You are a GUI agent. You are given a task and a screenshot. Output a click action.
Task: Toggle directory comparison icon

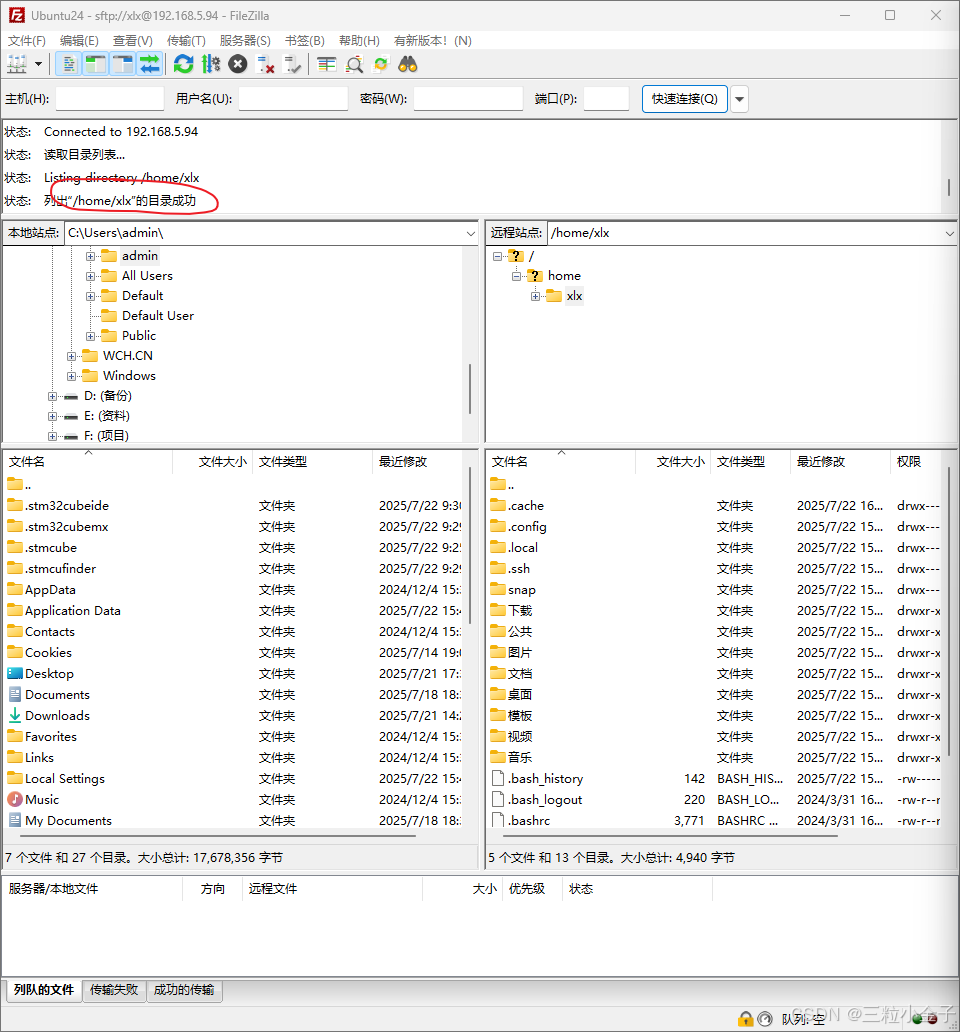355,64
